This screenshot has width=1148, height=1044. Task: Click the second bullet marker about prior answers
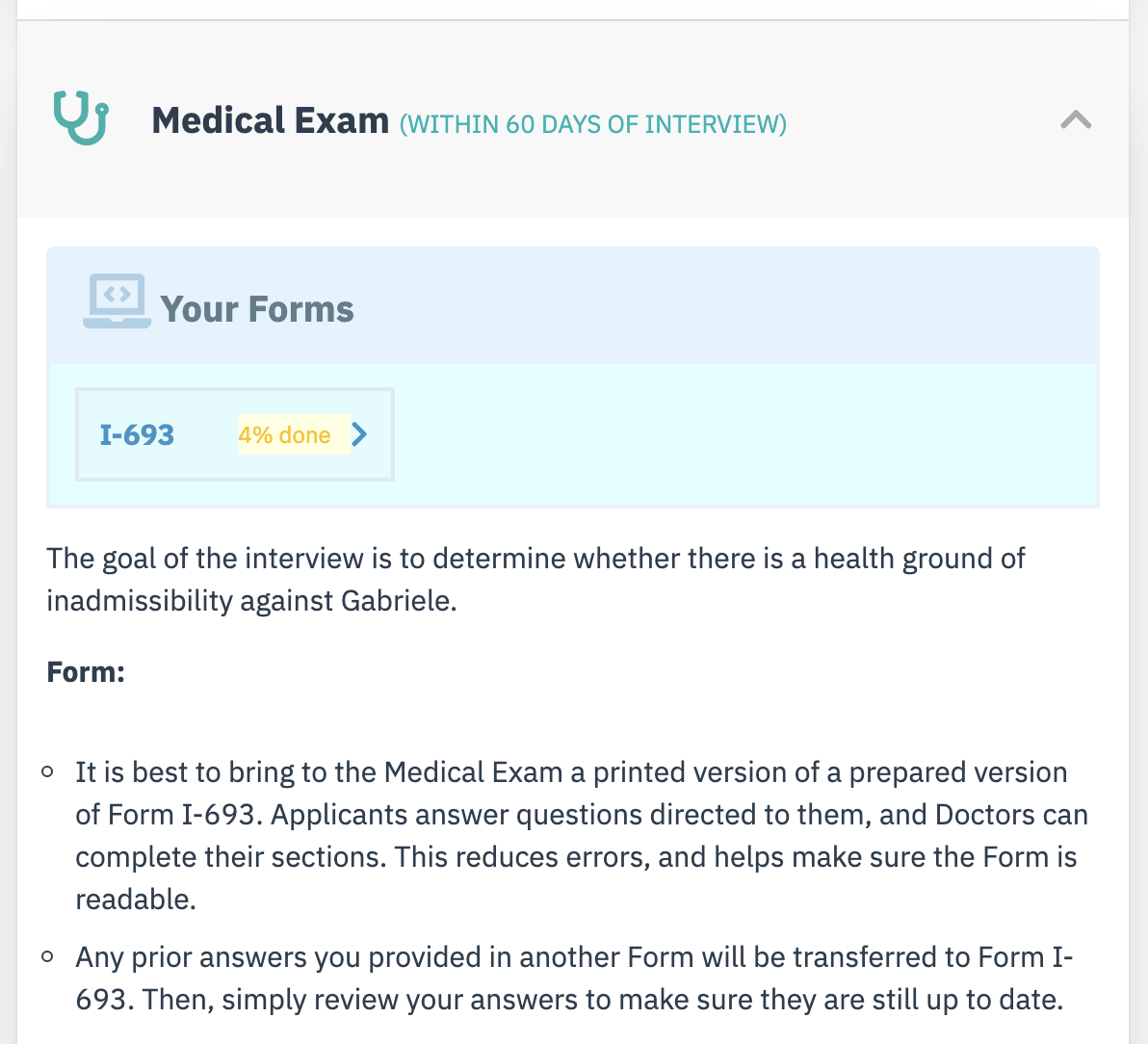click(47, 956)
